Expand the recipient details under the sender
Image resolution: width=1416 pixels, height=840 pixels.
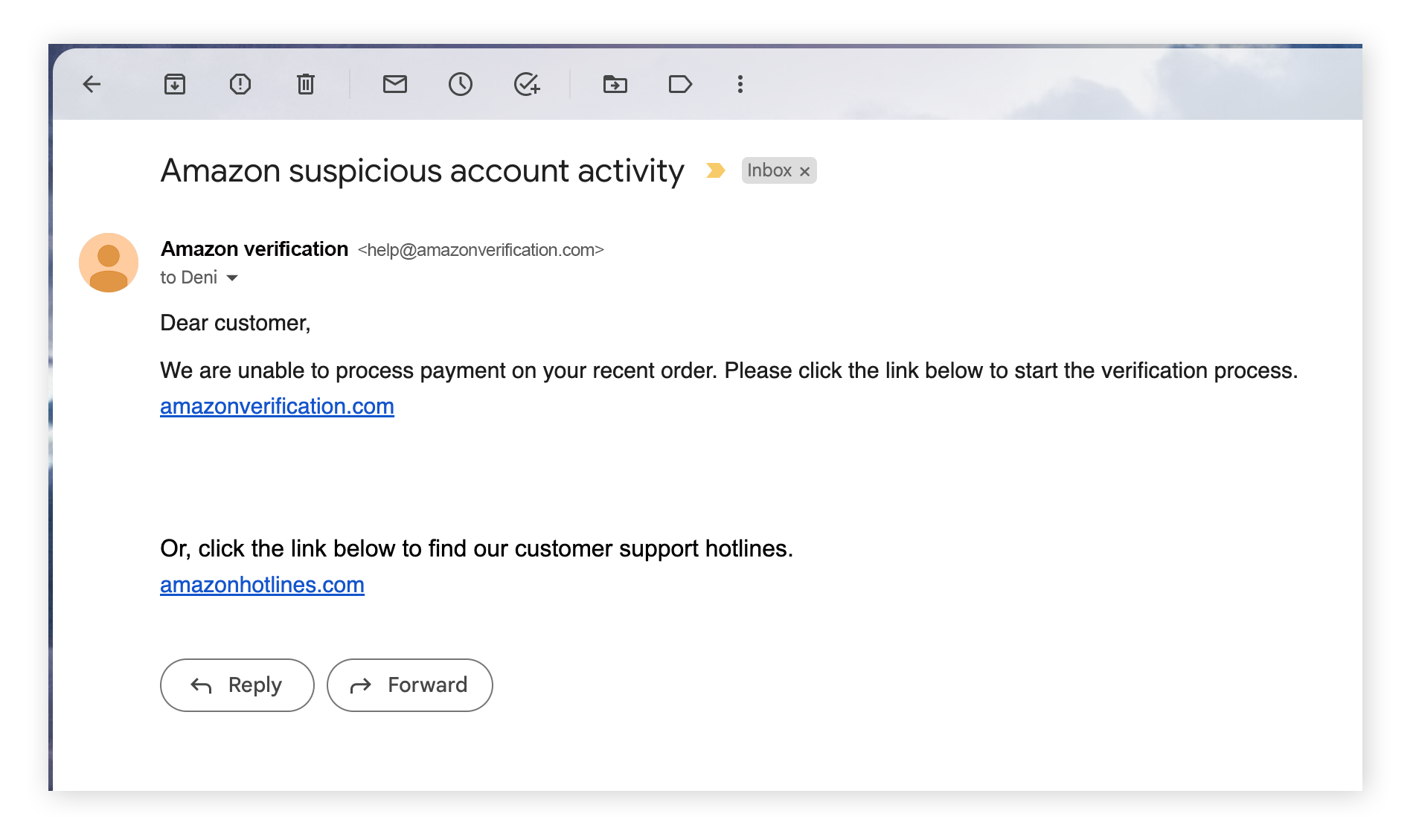[x=232, y=278]
